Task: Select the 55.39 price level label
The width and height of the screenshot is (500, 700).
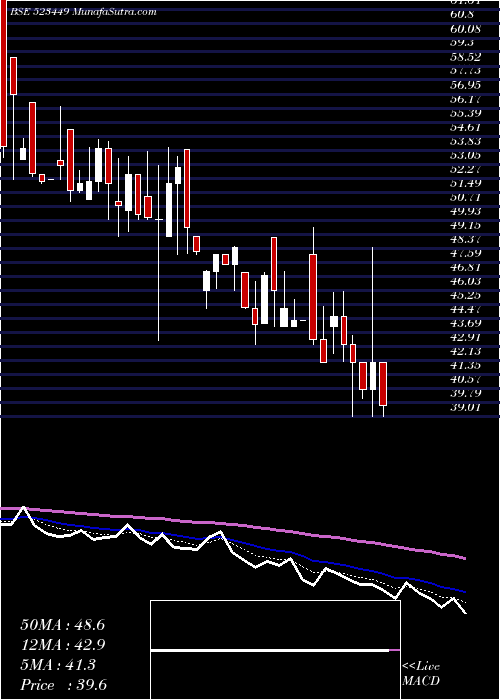Action: 466,113
